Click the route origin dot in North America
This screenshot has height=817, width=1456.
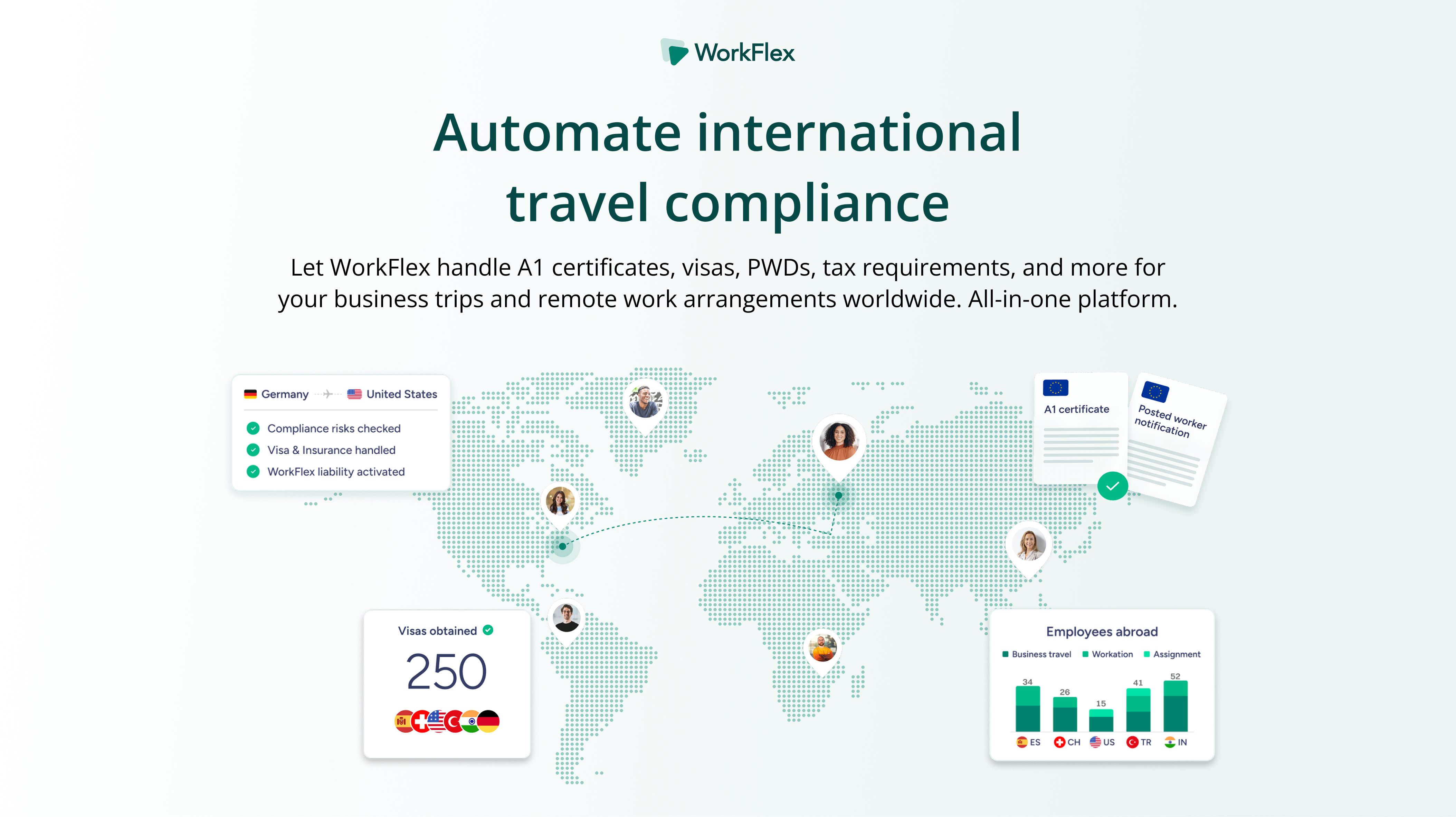point(562,546)
